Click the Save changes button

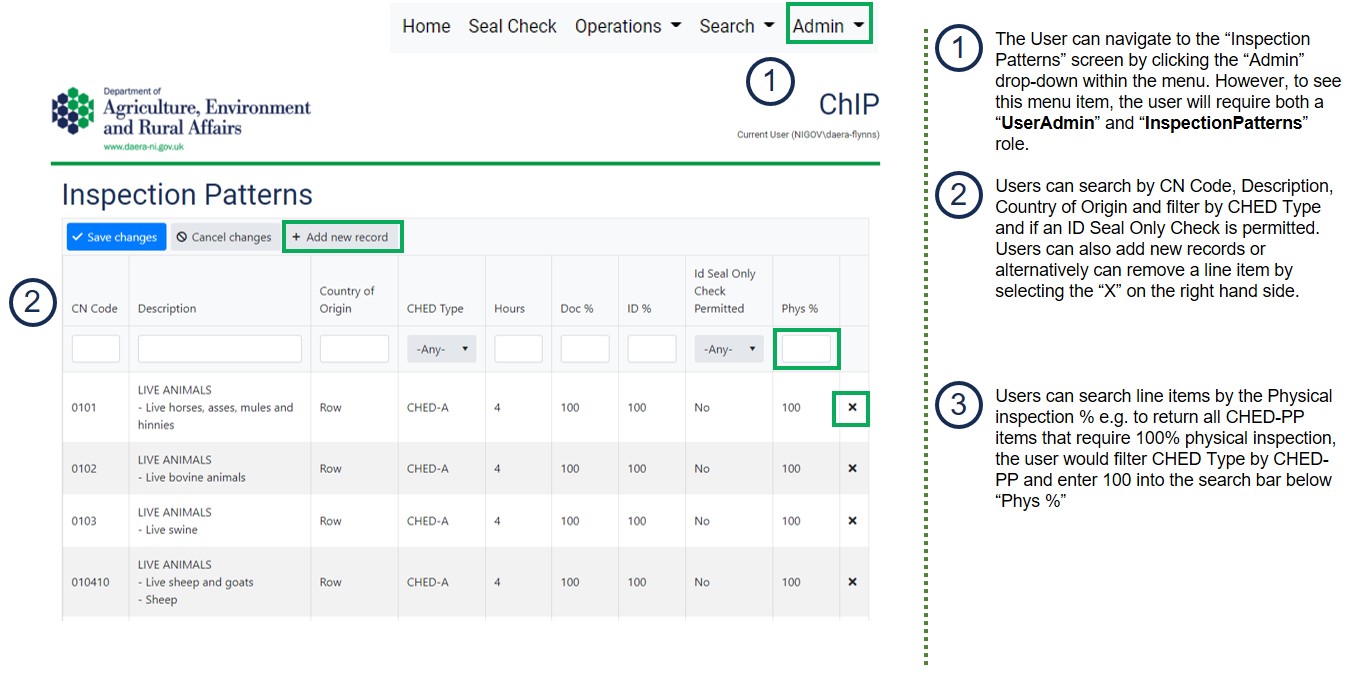coord(115,237)
